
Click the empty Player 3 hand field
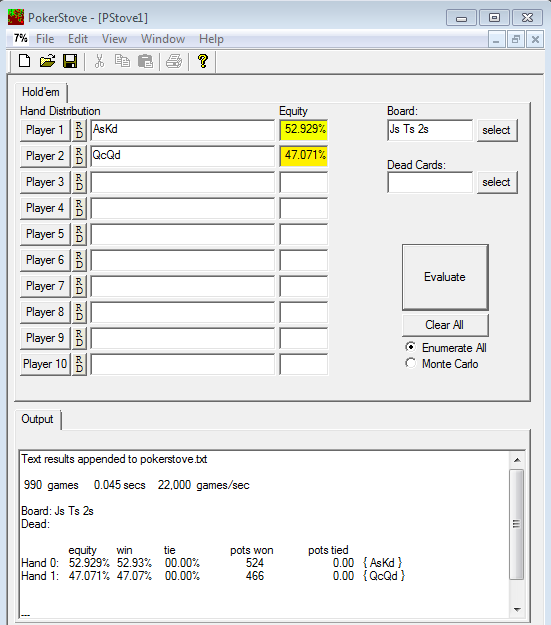pos(183,182)
